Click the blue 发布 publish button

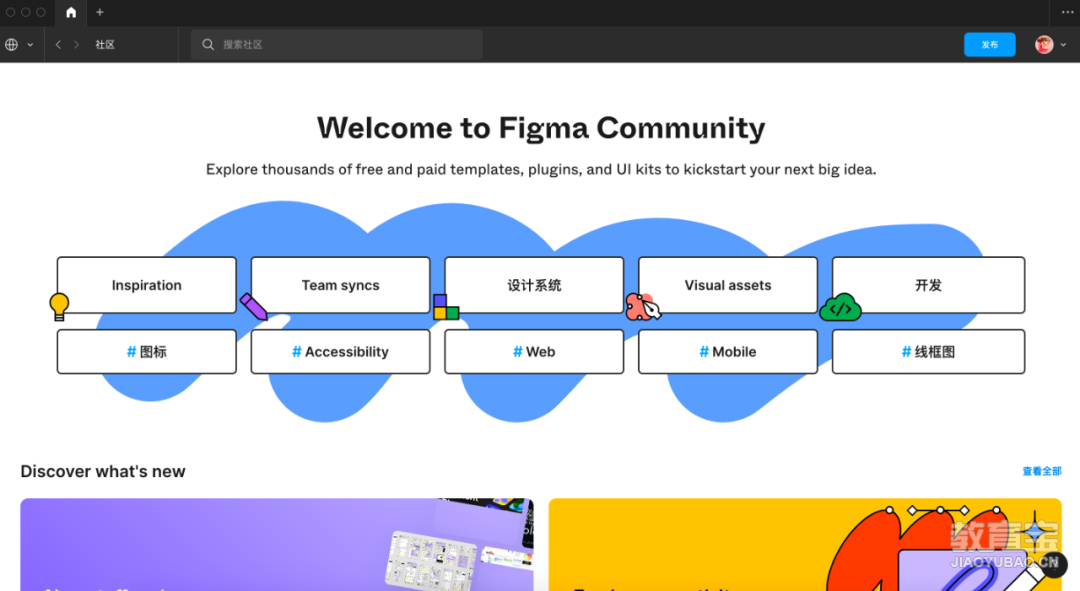990,45
